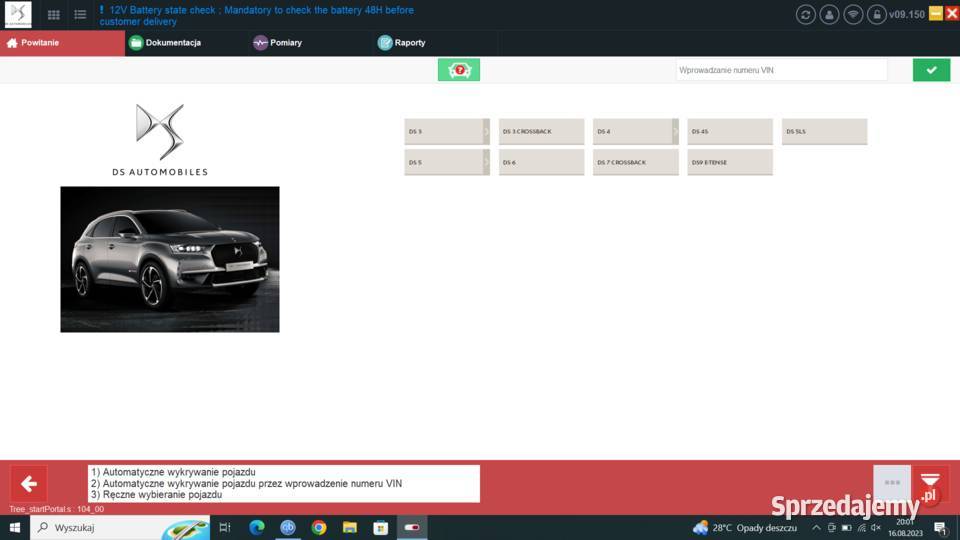Confirm VIN with the green checkmark button
This screenshot has width=960, height=540.
point(931,70)
